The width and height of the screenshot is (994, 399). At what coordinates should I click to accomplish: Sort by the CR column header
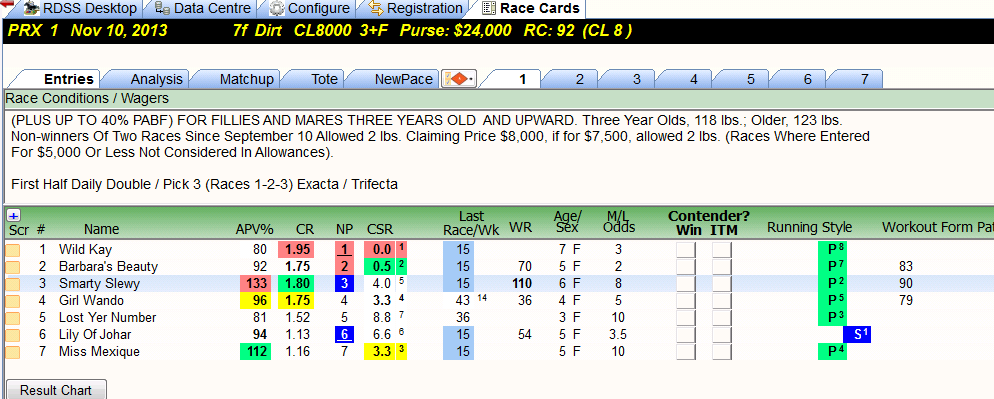pos(305,229)
